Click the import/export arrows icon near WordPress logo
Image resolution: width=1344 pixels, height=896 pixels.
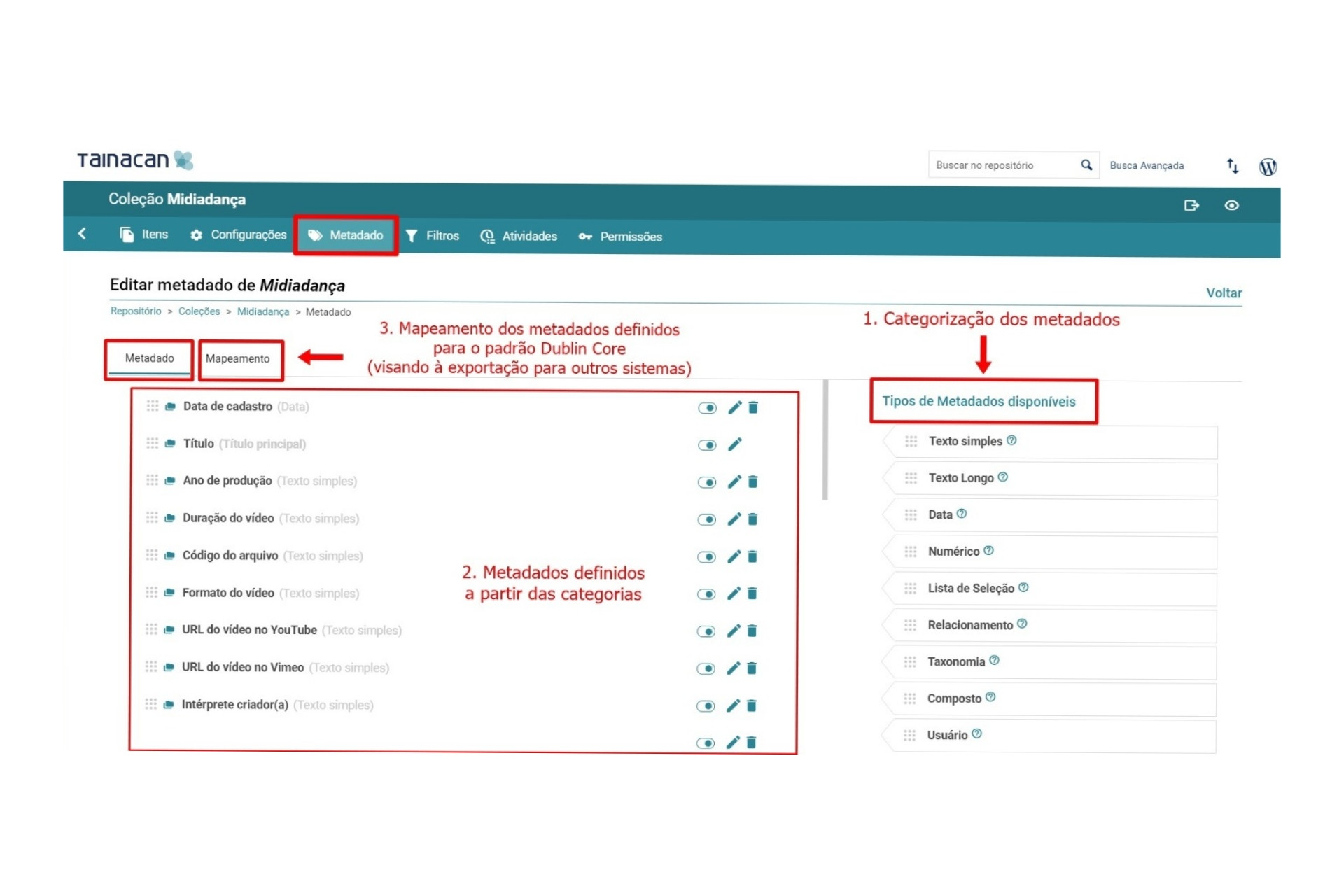1232,166
